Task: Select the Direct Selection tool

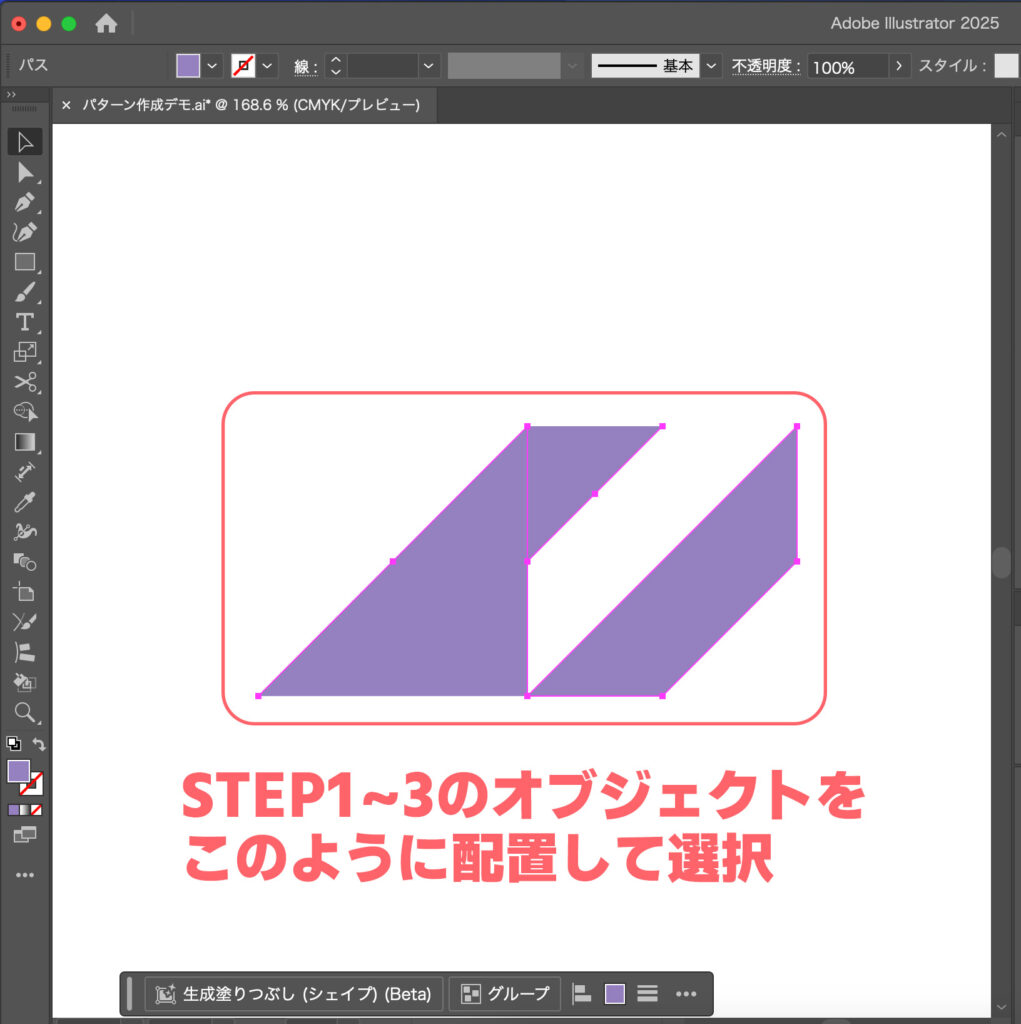Action: [25, 173]
